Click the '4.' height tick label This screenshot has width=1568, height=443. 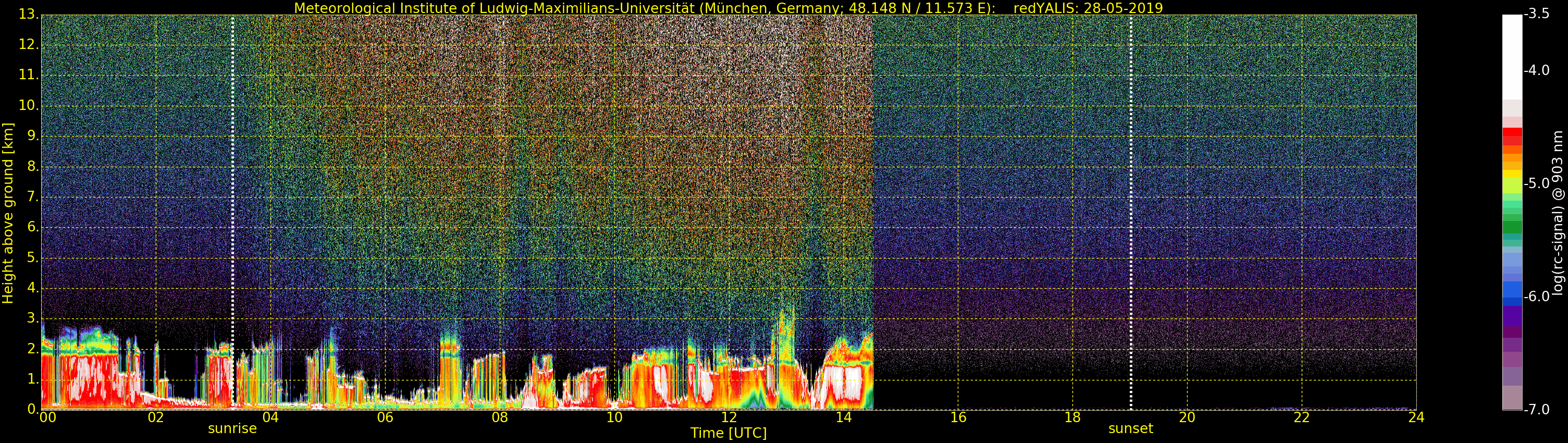click(x=32, y=288)
